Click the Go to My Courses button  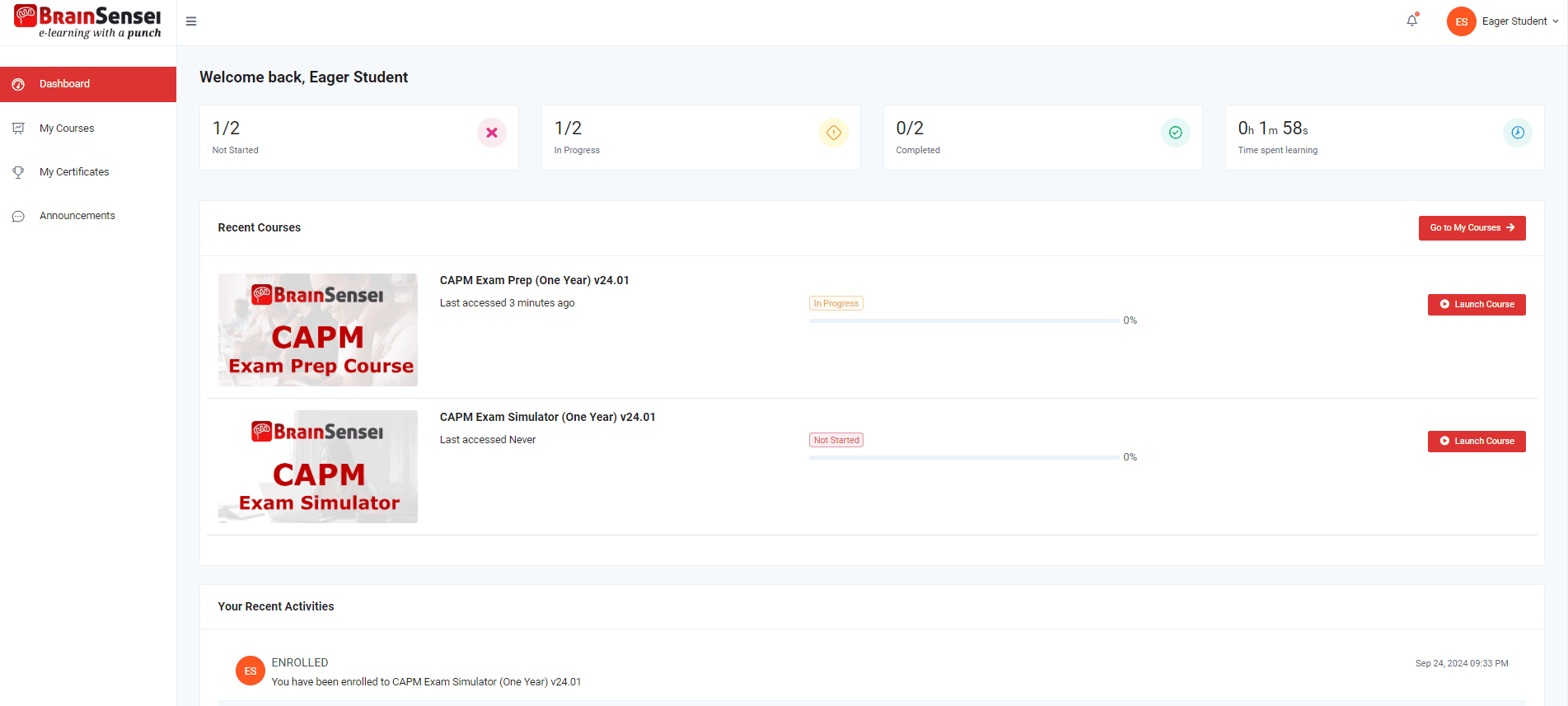1472,228
